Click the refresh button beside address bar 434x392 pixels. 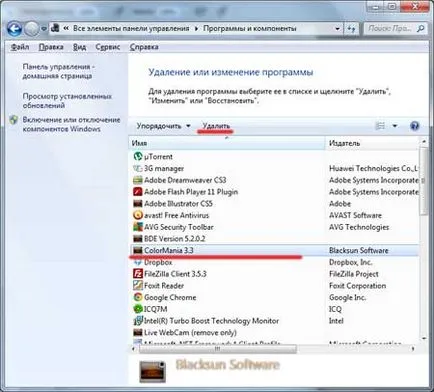(x=351, y=29)
